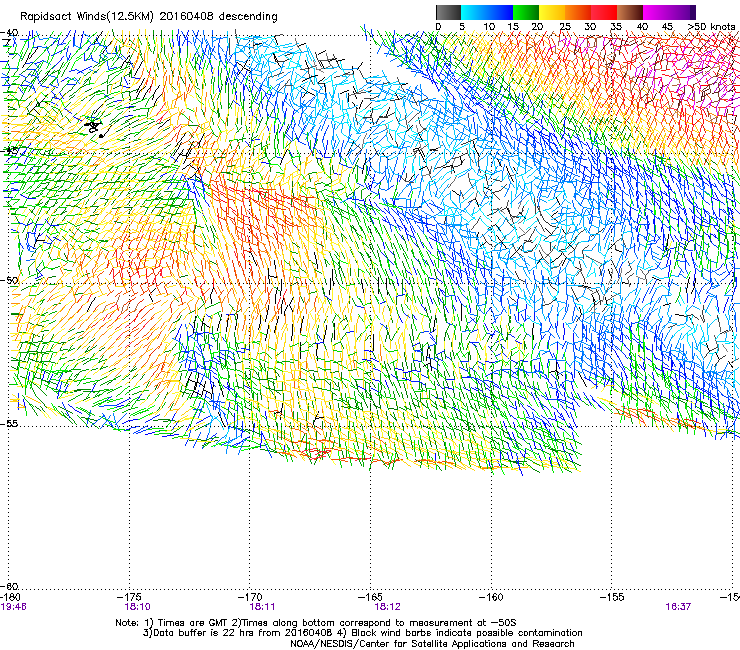Image resolution: width=740 pixels, height=650 pixels.
Task: Click the 'Times are GMT' note line
Action: 316,623
